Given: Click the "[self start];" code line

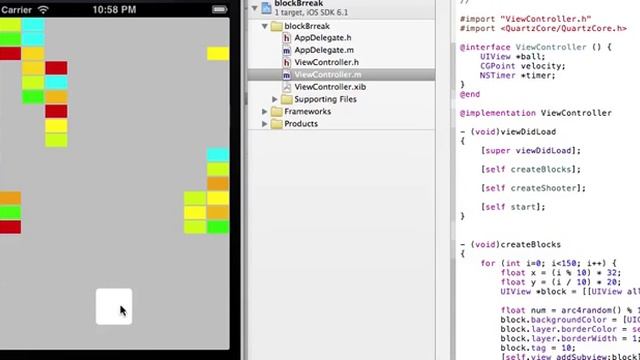Looking at the screenshot, I should (513, 207).
